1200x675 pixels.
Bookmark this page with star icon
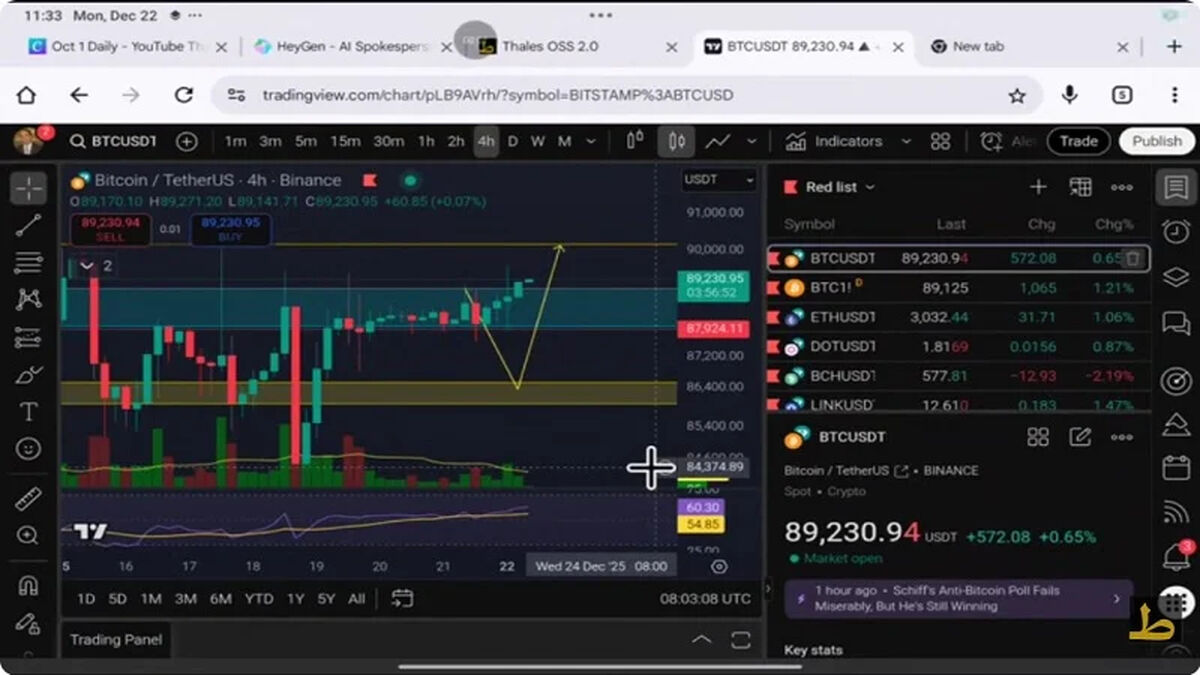(x=1017, y=95)
